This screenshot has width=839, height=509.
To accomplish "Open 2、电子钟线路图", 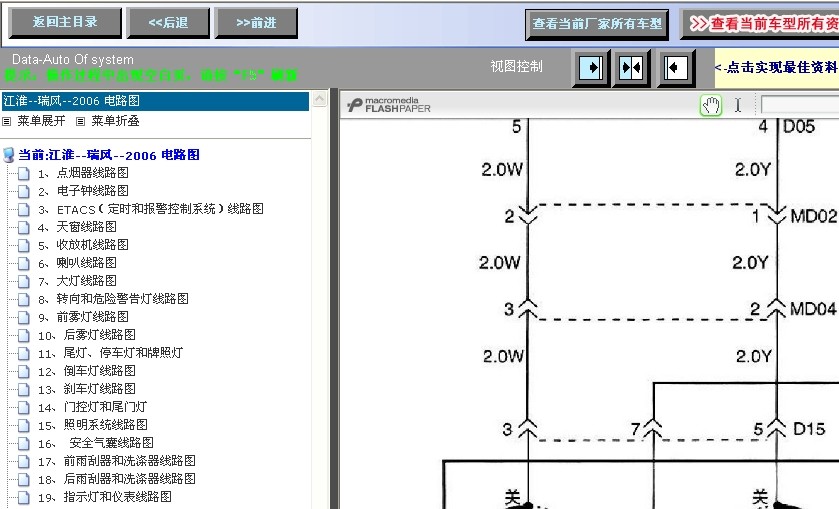I will tap(83, 191).
